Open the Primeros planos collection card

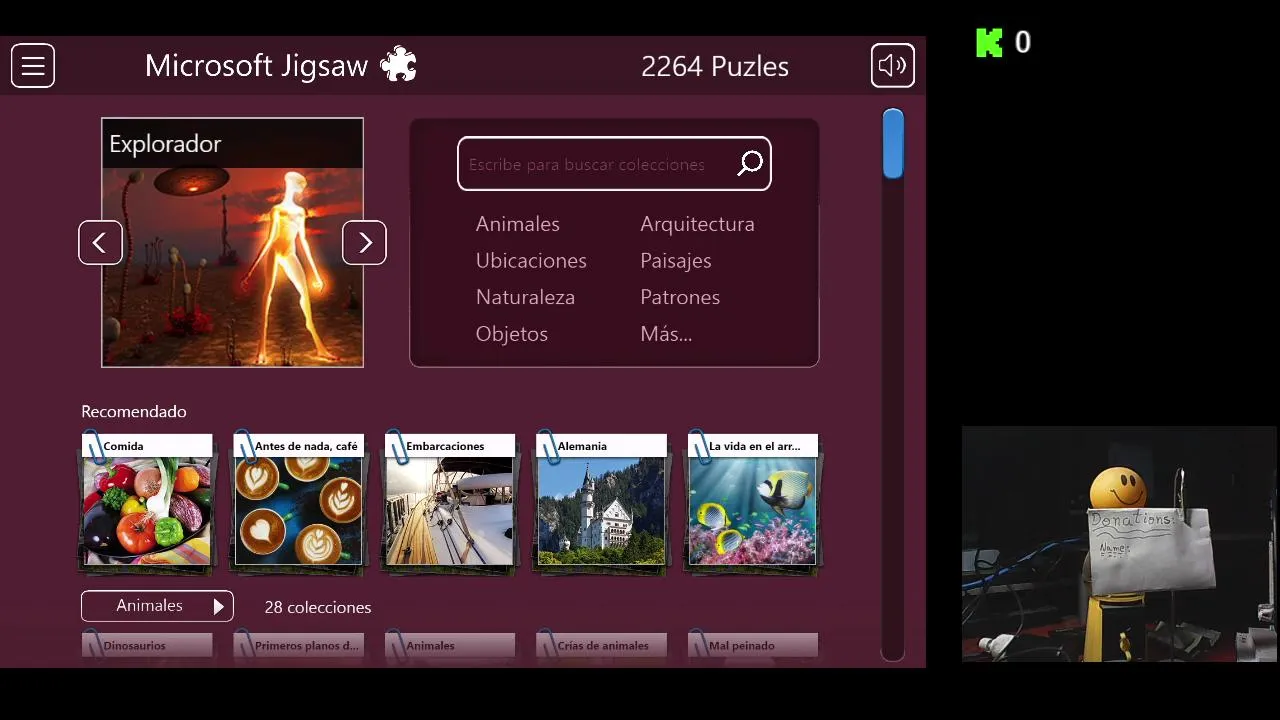[x=299, y=646]
